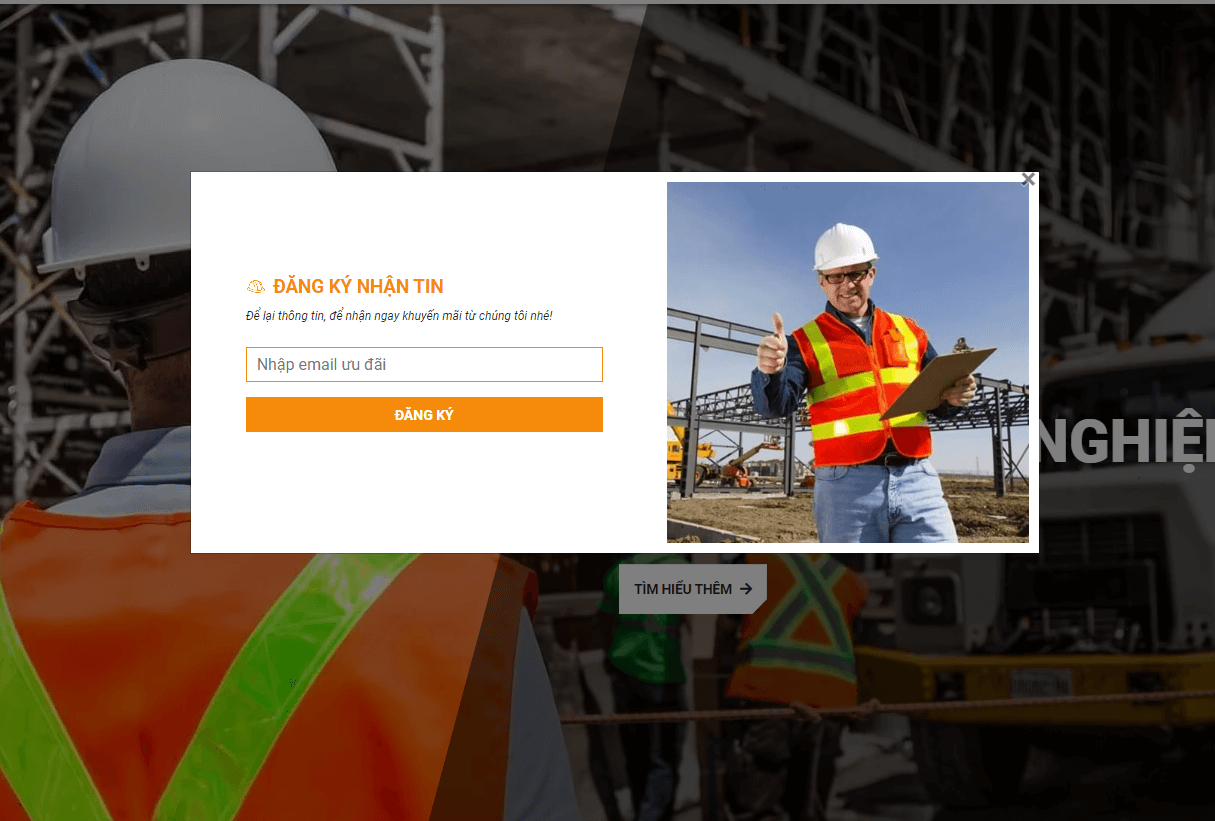1215x821 pixels.
Task: Focus the 'Nhập email ưu đãi' field
Action: coord(424,364)
